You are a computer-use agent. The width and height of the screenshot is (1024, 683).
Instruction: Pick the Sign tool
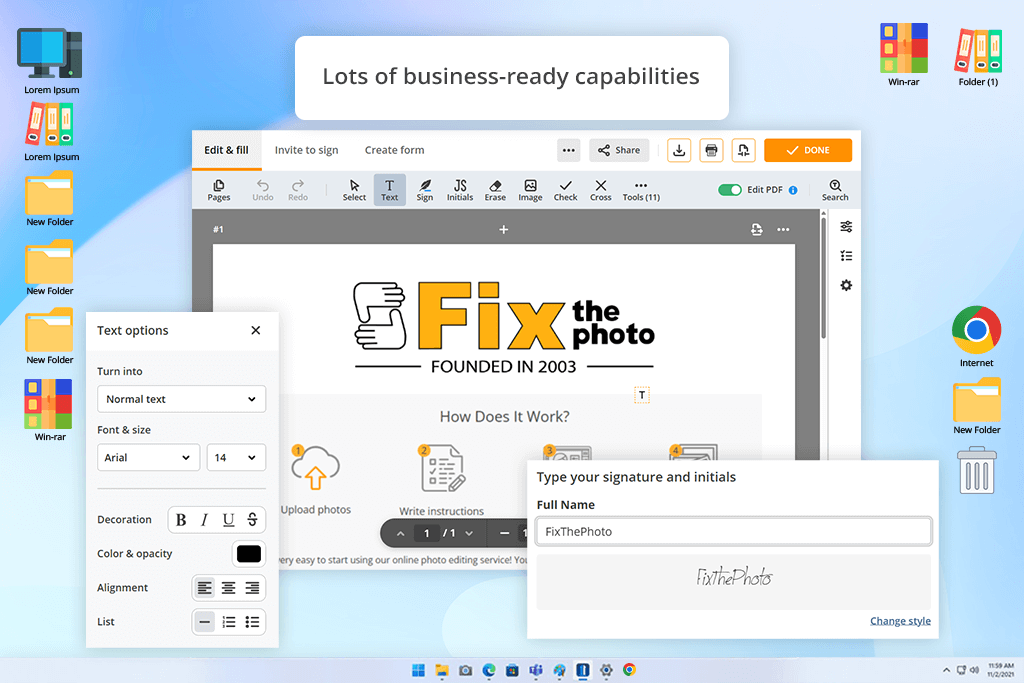tap(424, 190)
